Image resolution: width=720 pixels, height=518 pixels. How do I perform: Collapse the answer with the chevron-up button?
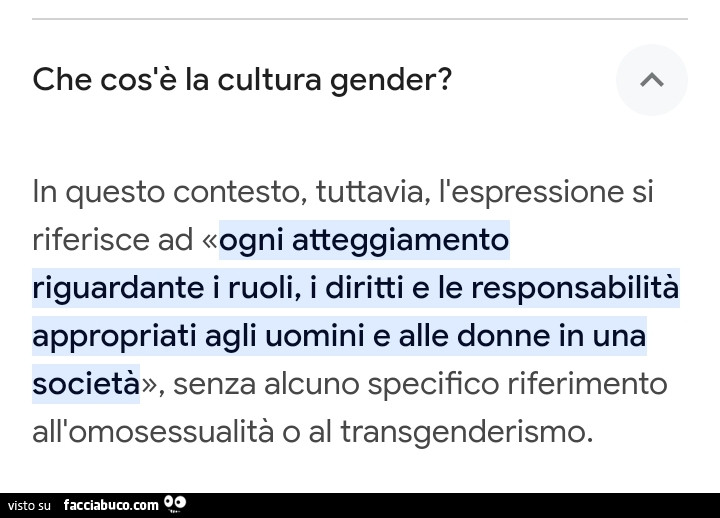(651, 80)
